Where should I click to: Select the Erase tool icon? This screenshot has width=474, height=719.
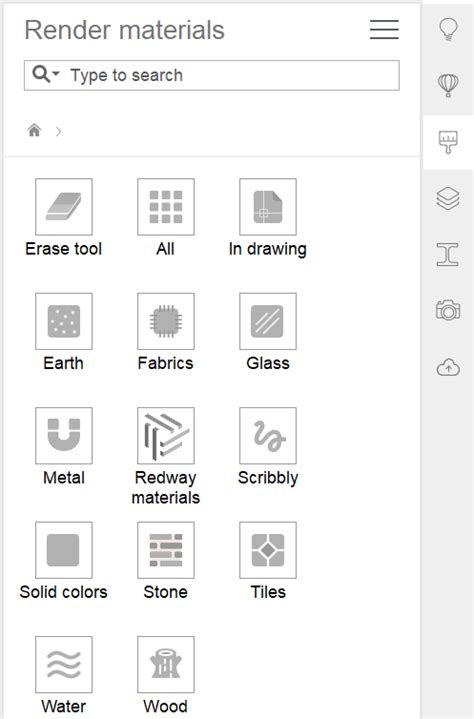(x=64, y=207)
